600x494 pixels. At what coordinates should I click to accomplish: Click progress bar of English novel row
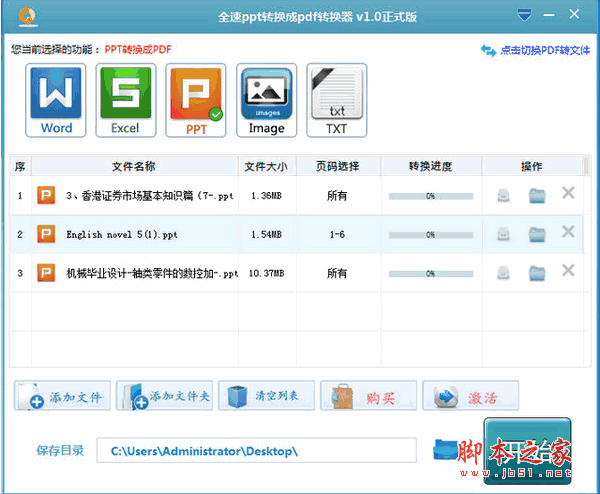(431, 235)
